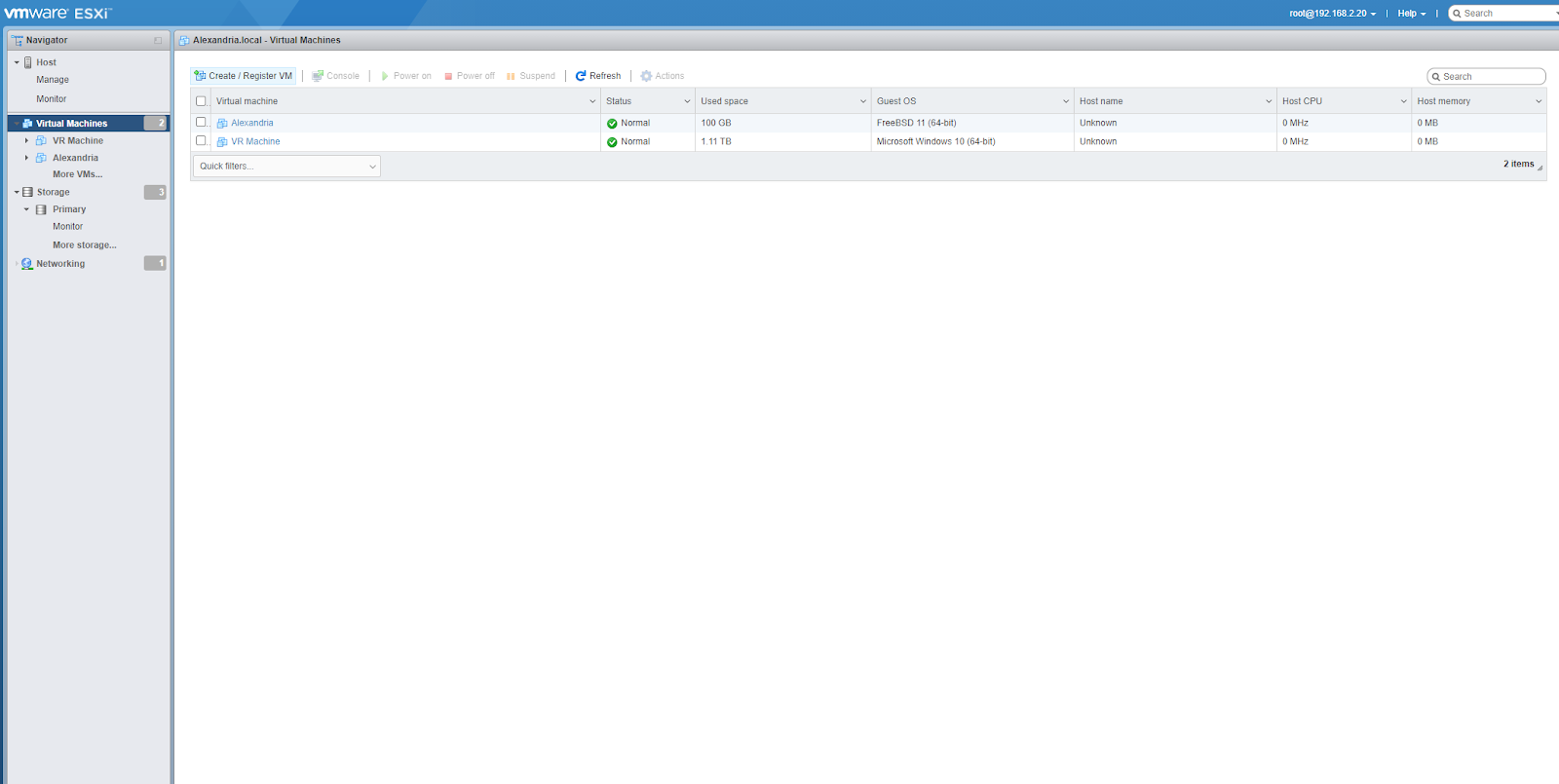Screen dimensions: 1559x784
Task: Open the Alexandria virtual machine link
Action: [x=252, y=124]
